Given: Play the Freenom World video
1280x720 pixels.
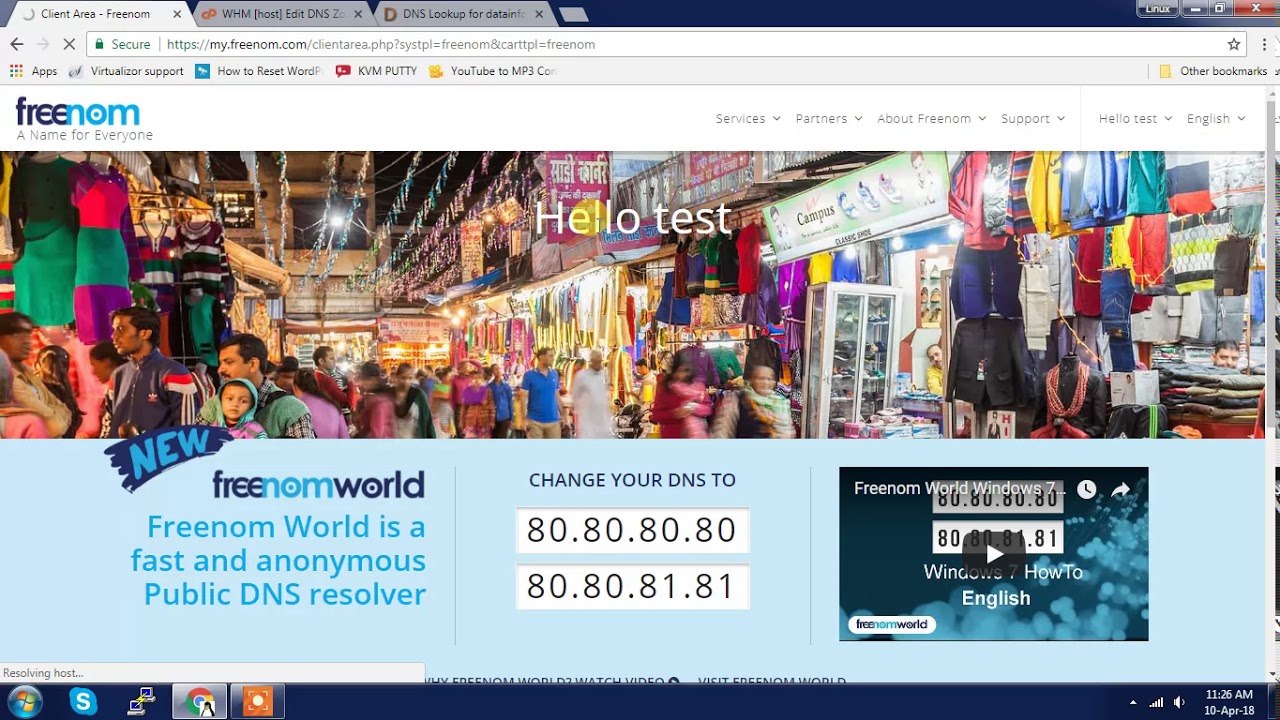Looking at the screenshot, I should pos(994,554).
